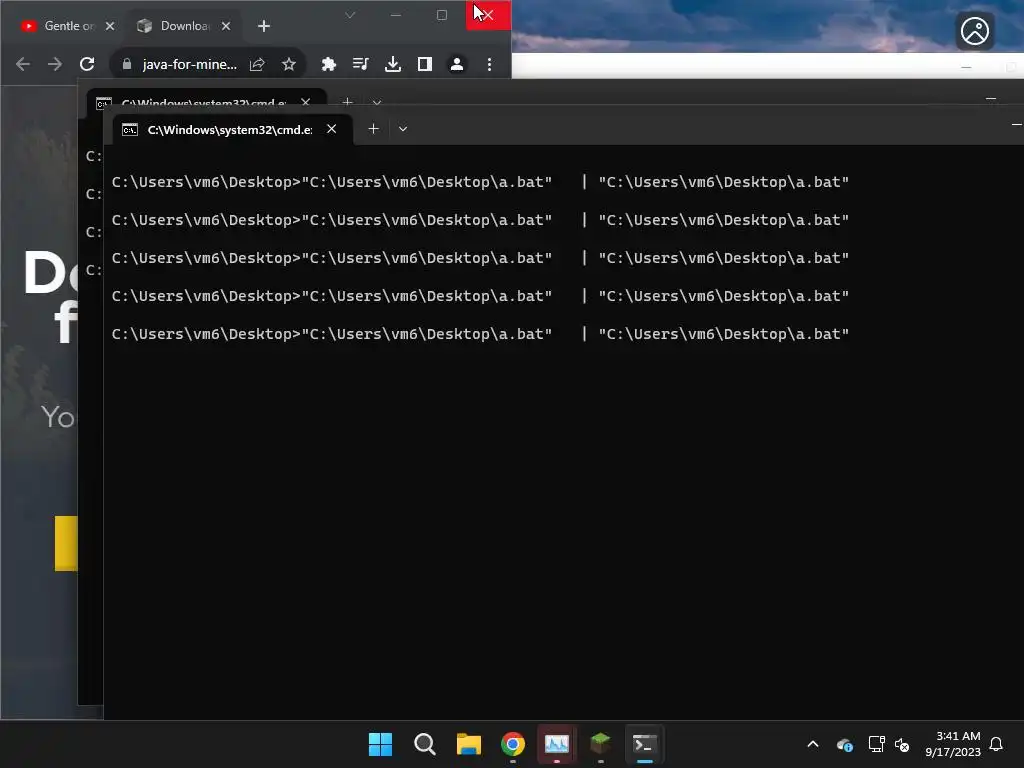This screenshot has height=768, width=1024.
Task: Open Chrome tab search chevron
Action: click(x=350, y=15)
